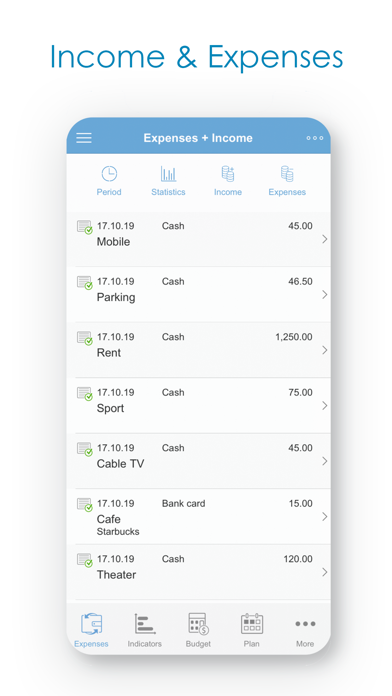This screenshot has width=392, height=696.
Task: Tap the Income coins icon
Action: (228, 174)
